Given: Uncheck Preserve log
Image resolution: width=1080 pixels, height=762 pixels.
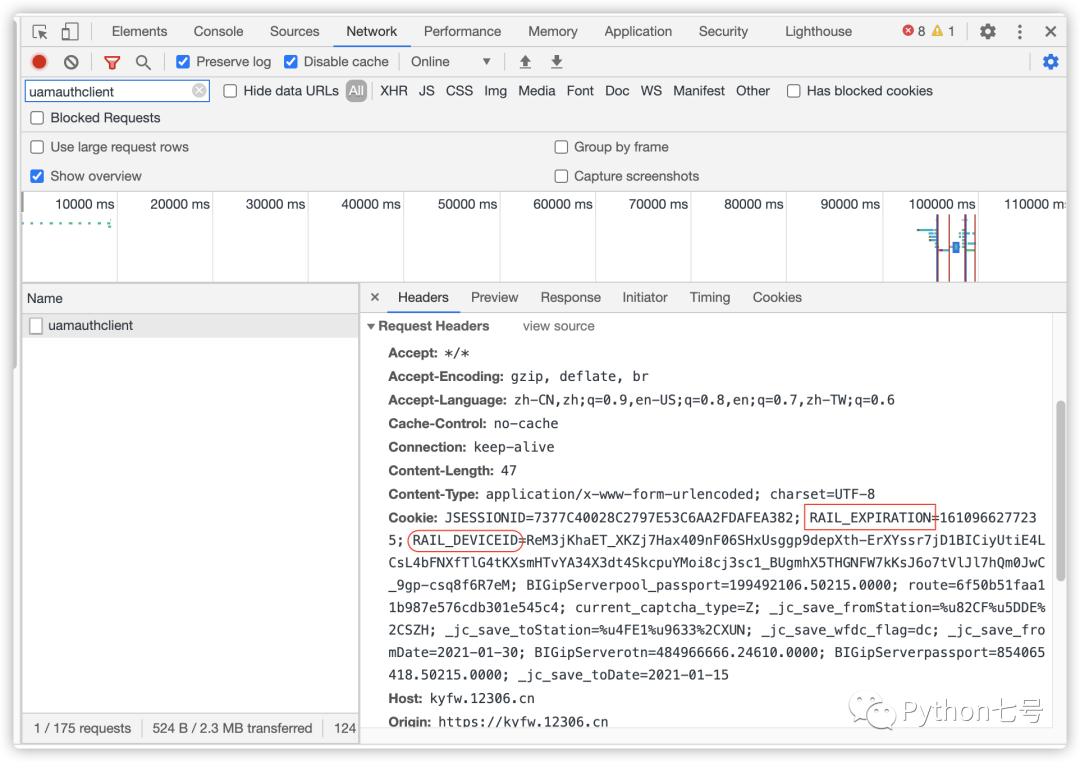Looking at the screenshot, I should [x=183, y=62].
